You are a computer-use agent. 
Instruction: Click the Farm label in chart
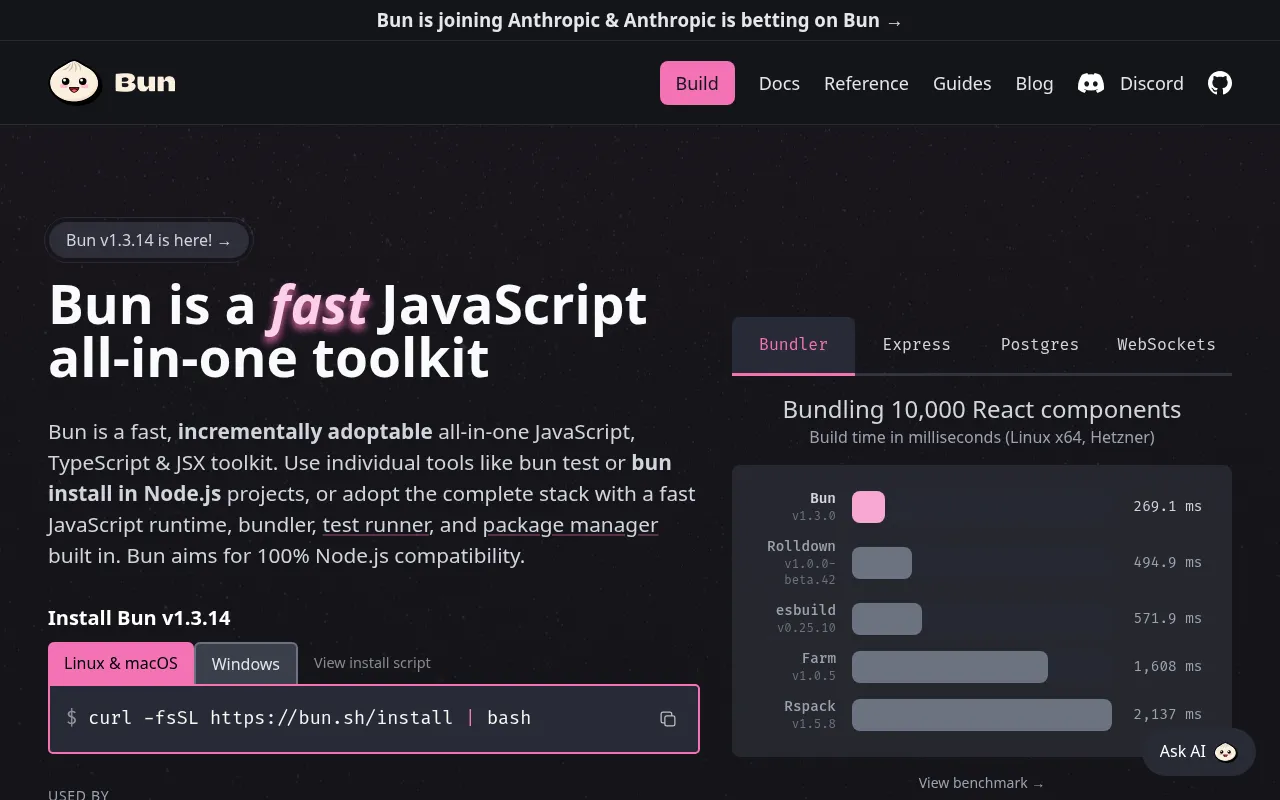819,658
